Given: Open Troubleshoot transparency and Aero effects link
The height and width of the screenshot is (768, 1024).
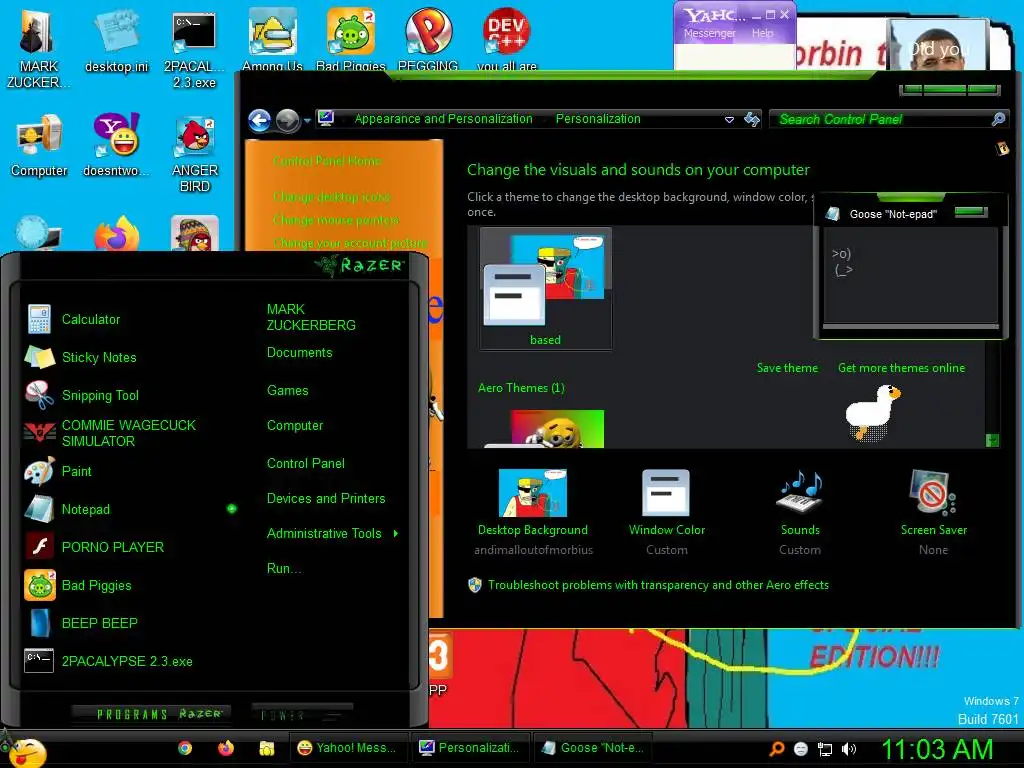Looking at the screenshot, I should pyautogui.click(x=658, y=585).
